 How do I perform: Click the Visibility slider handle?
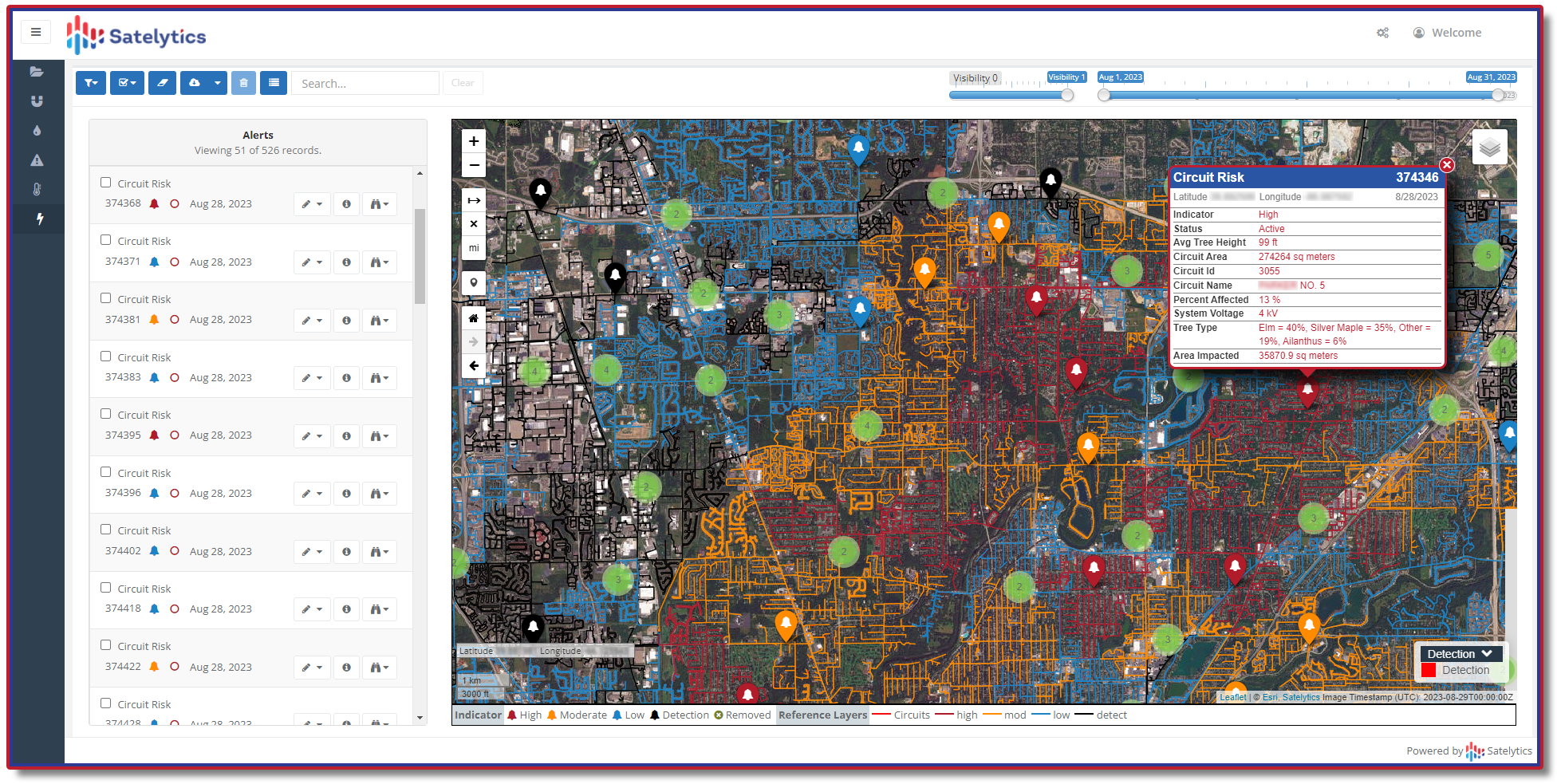pyautogui.click(x=1067, y=96)
